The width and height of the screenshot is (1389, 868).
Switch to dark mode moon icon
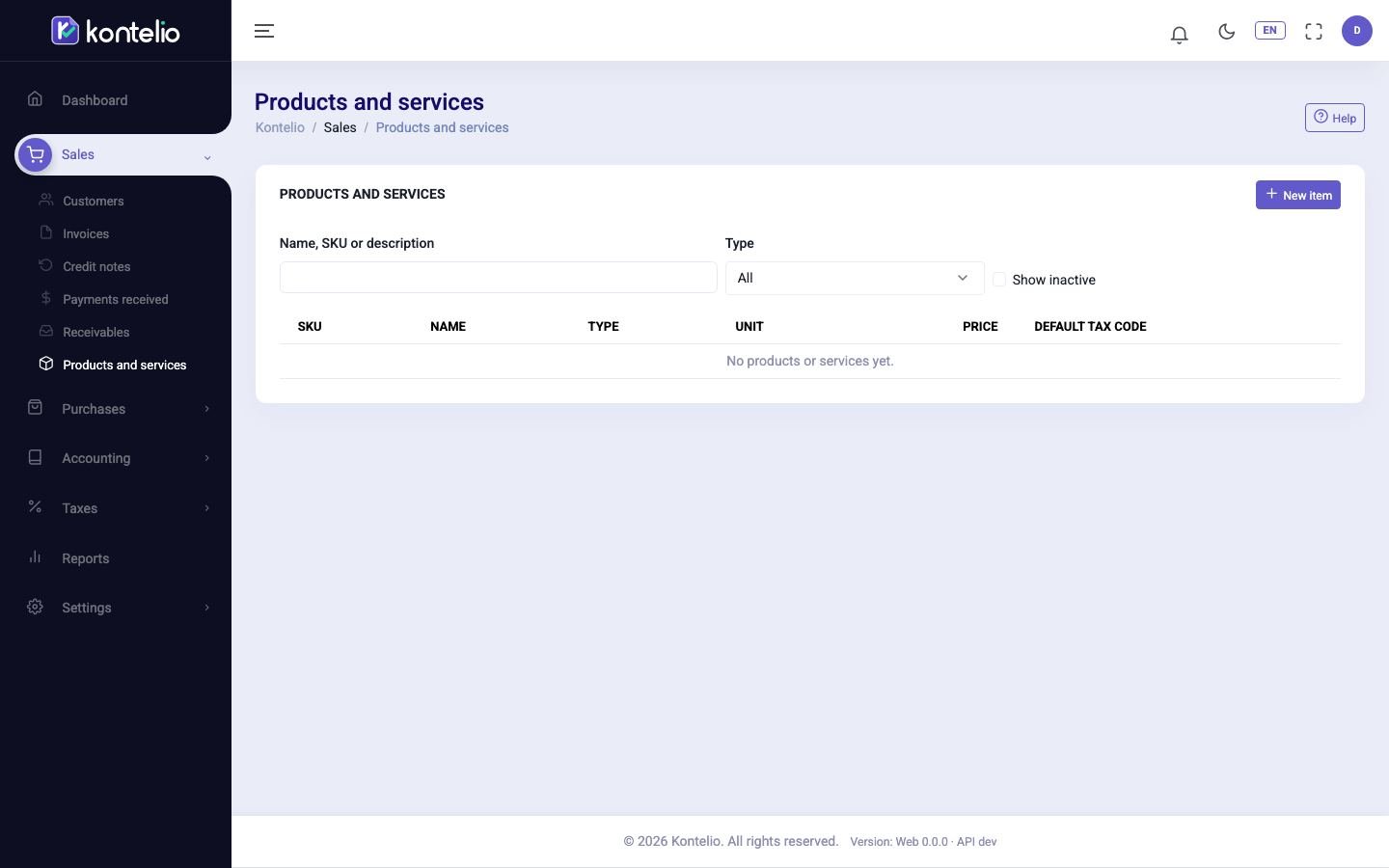1227,31
